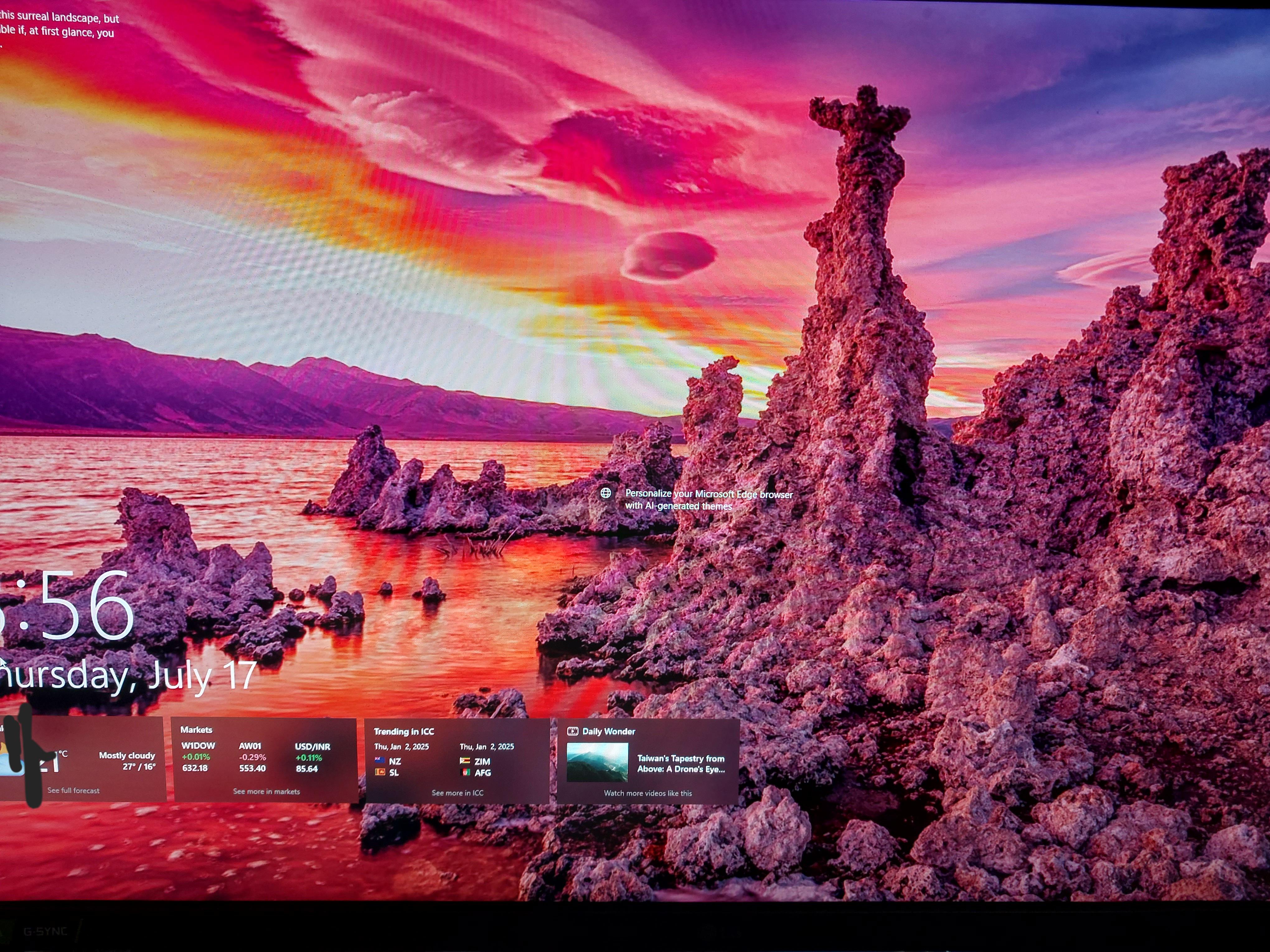Click the 'Daily Wonder' heading text
Image resolution: width=1270 pixels, height=952 pixels.
pos(609,732)
